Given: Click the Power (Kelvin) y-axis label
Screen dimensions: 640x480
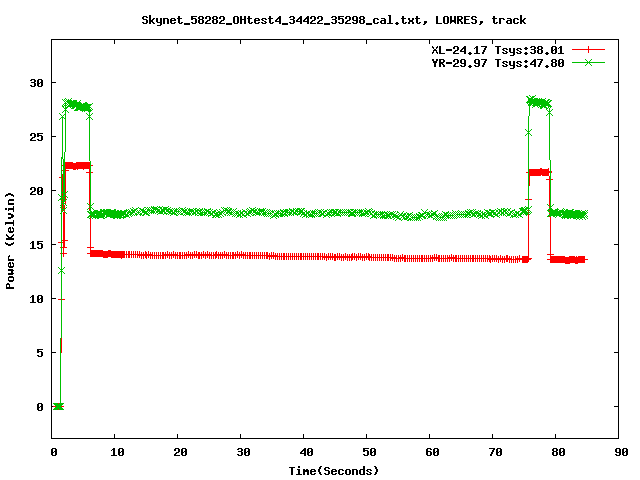Looking at the screenshot, I should click(x=10, y=241).
